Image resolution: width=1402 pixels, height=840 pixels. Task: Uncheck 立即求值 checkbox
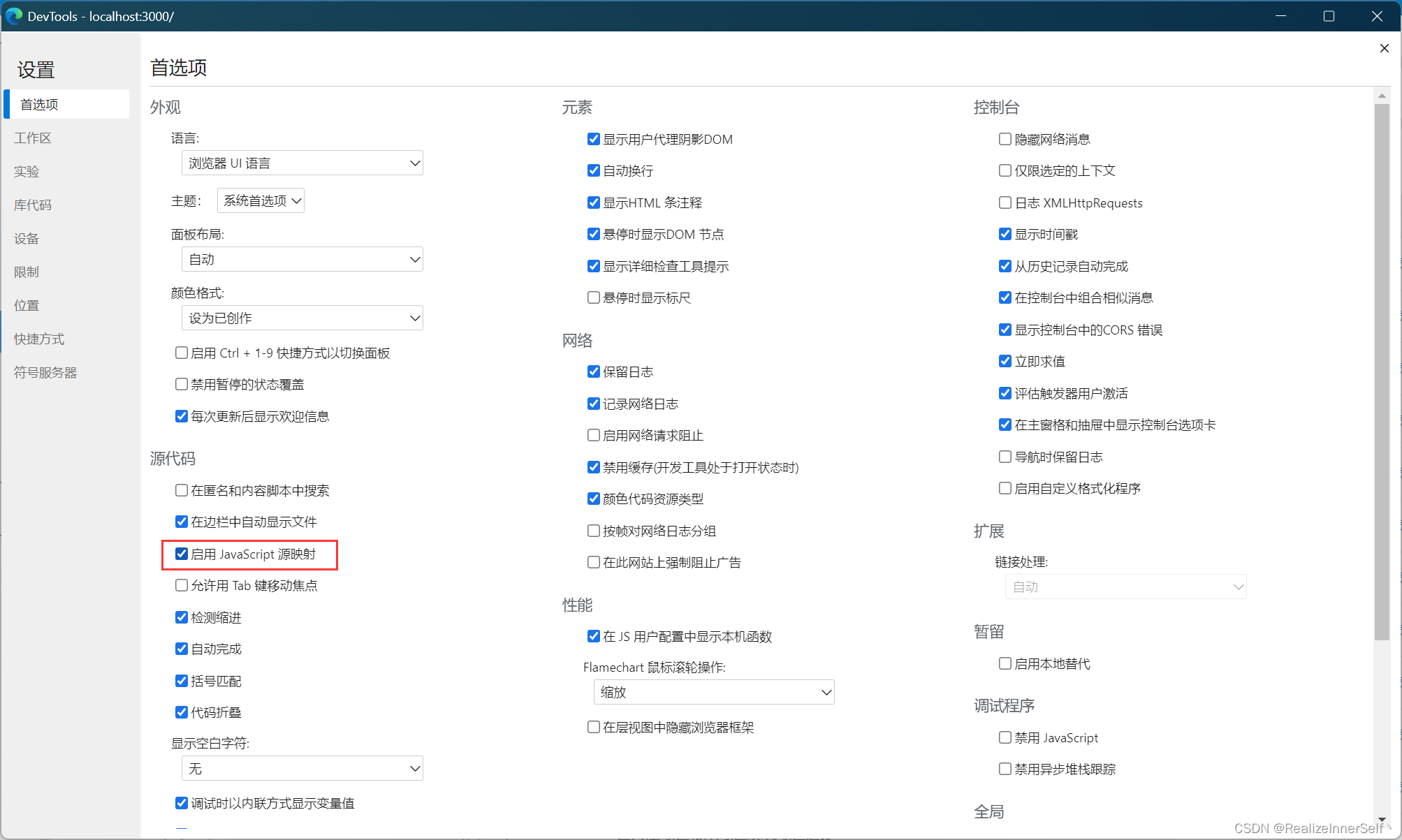[1005, 361]
